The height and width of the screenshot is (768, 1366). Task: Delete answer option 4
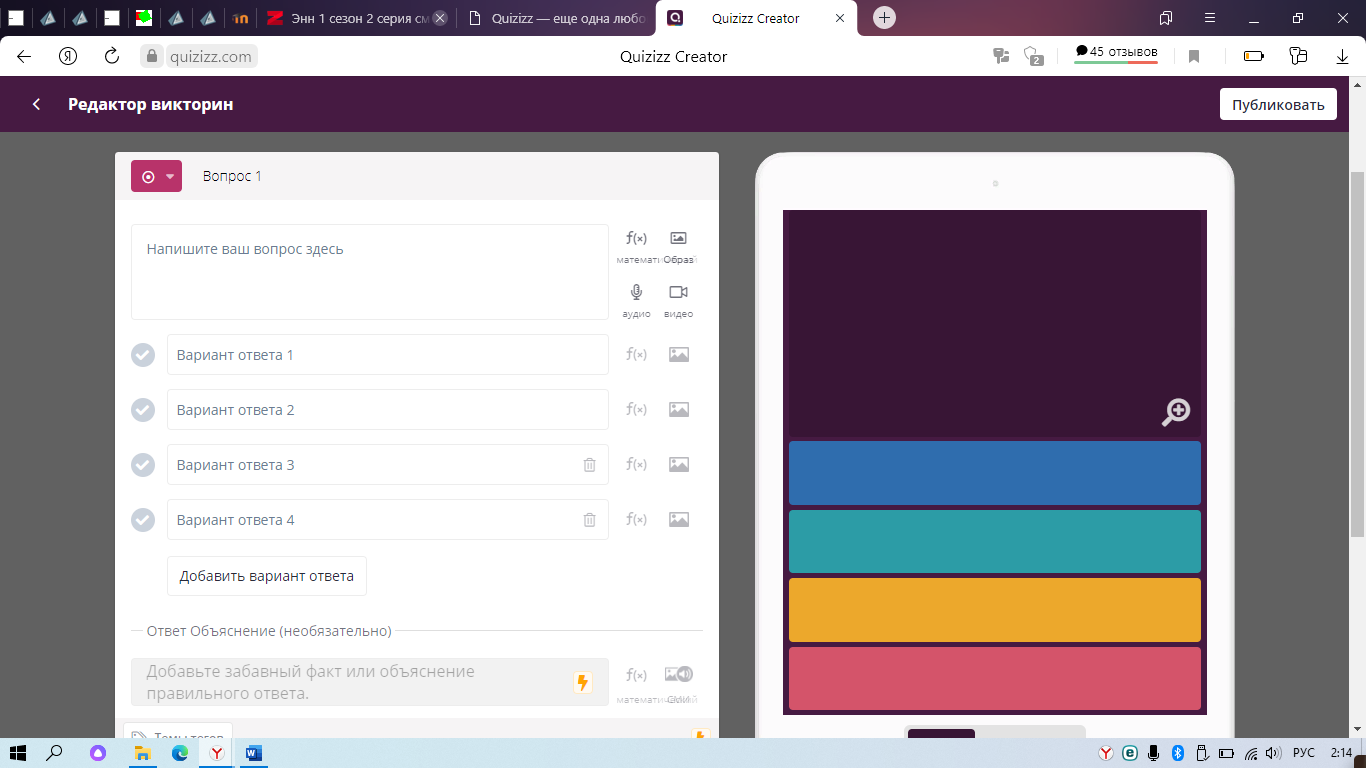[x=590, y=520]
